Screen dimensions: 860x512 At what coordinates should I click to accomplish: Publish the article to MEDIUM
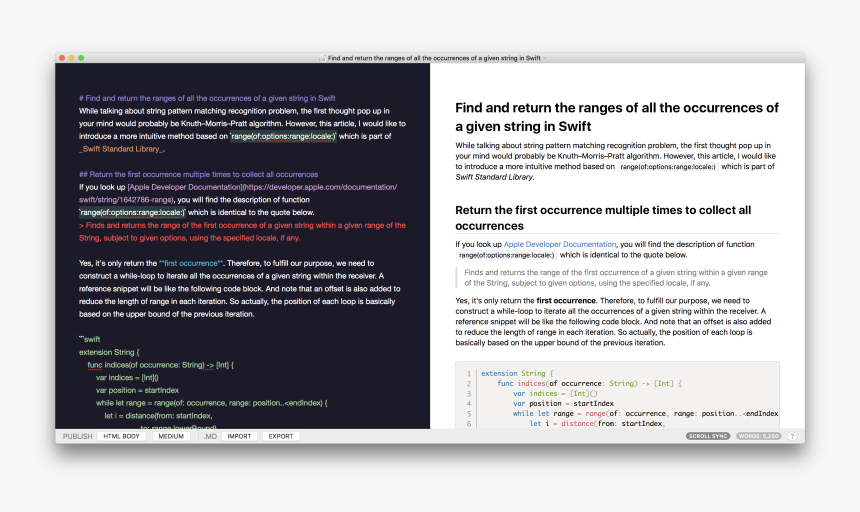click(171, 436)
